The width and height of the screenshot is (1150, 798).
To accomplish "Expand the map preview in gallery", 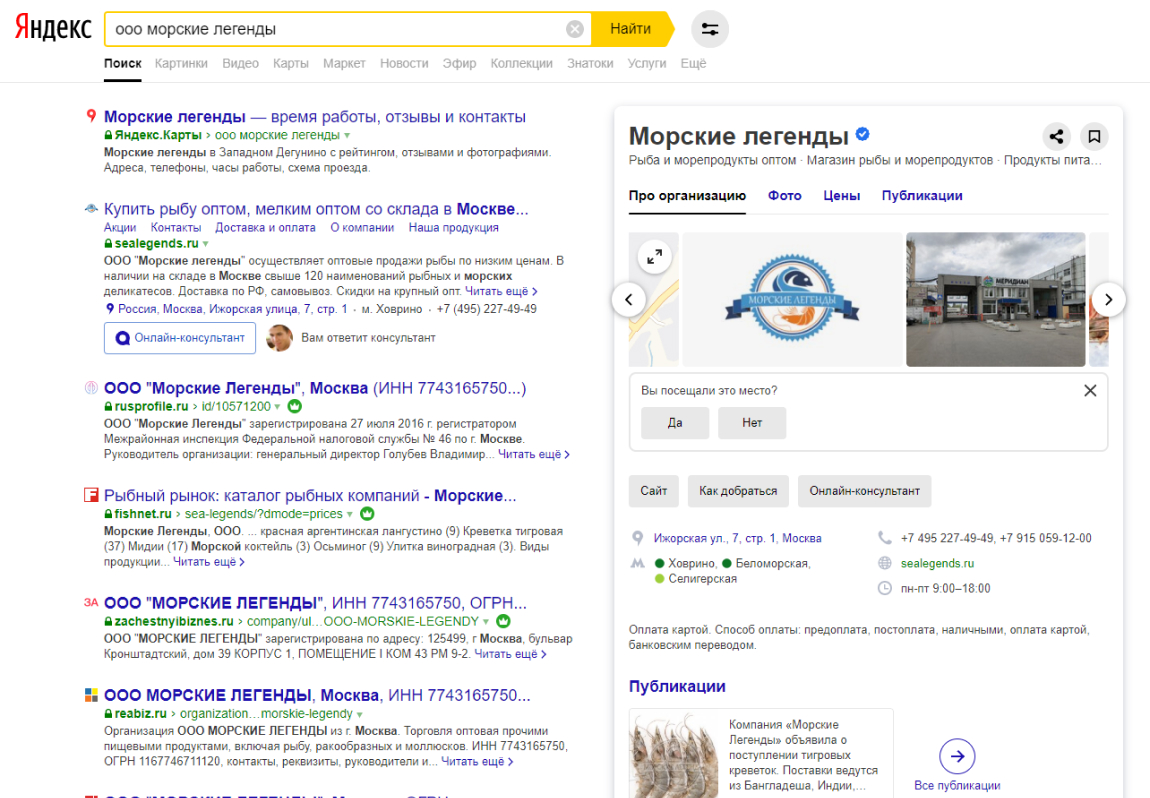I will (654, 257).
